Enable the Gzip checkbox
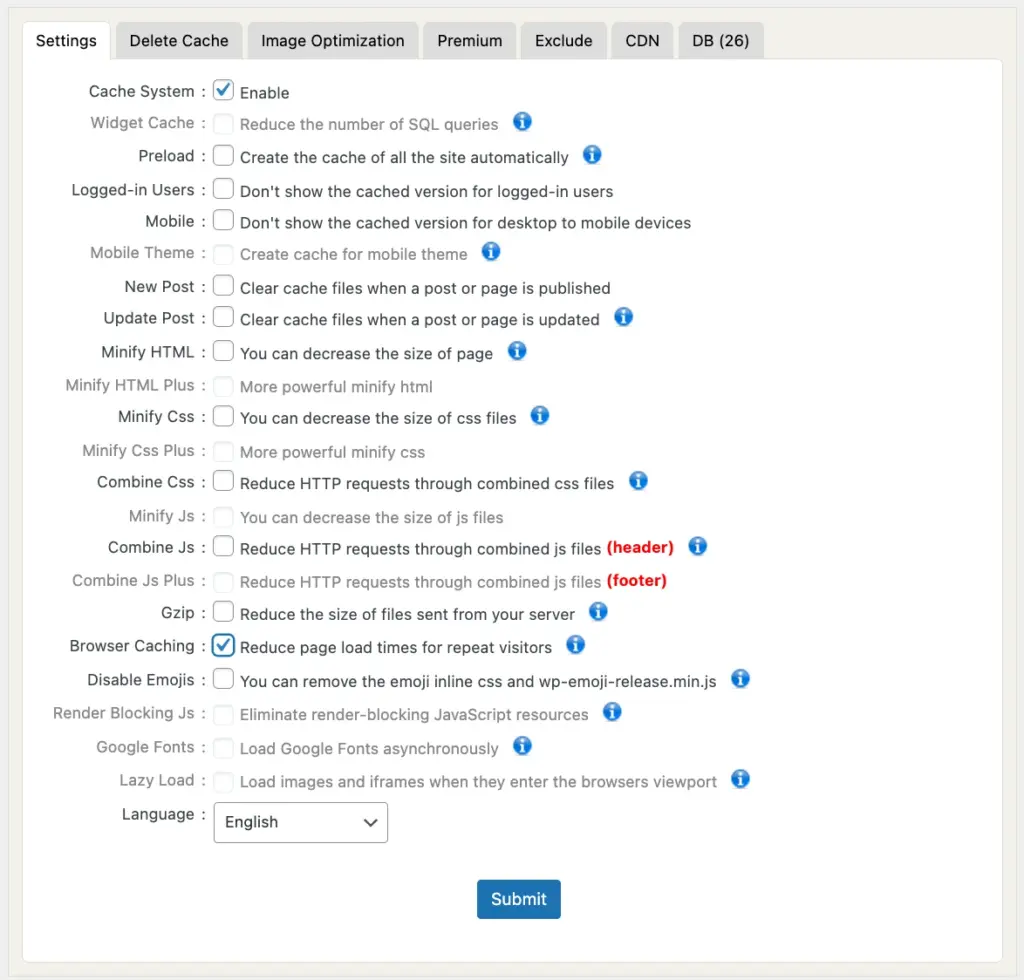 [x=223, y=612]
